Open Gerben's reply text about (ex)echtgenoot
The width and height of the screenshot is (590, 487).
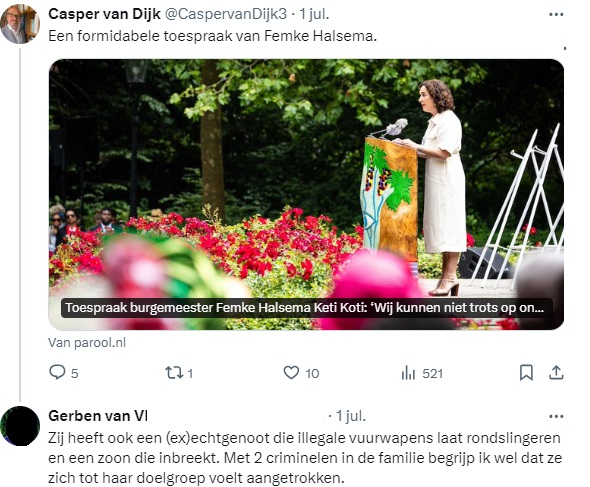point(305,458)
